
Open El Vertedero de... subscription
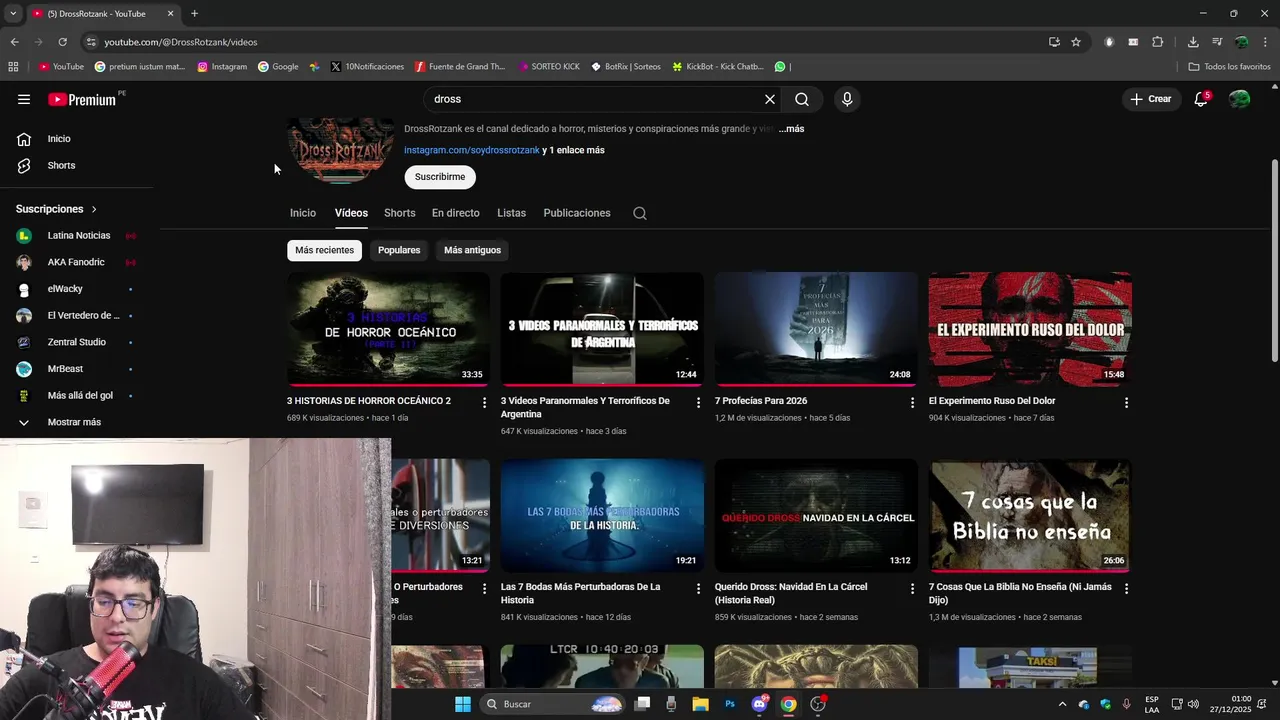[x=76, y=316]
